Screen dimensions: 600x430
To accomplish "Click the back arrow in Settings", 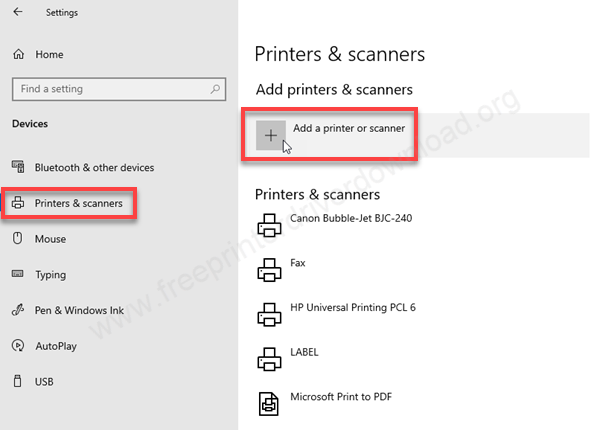I will click(17, 13).
